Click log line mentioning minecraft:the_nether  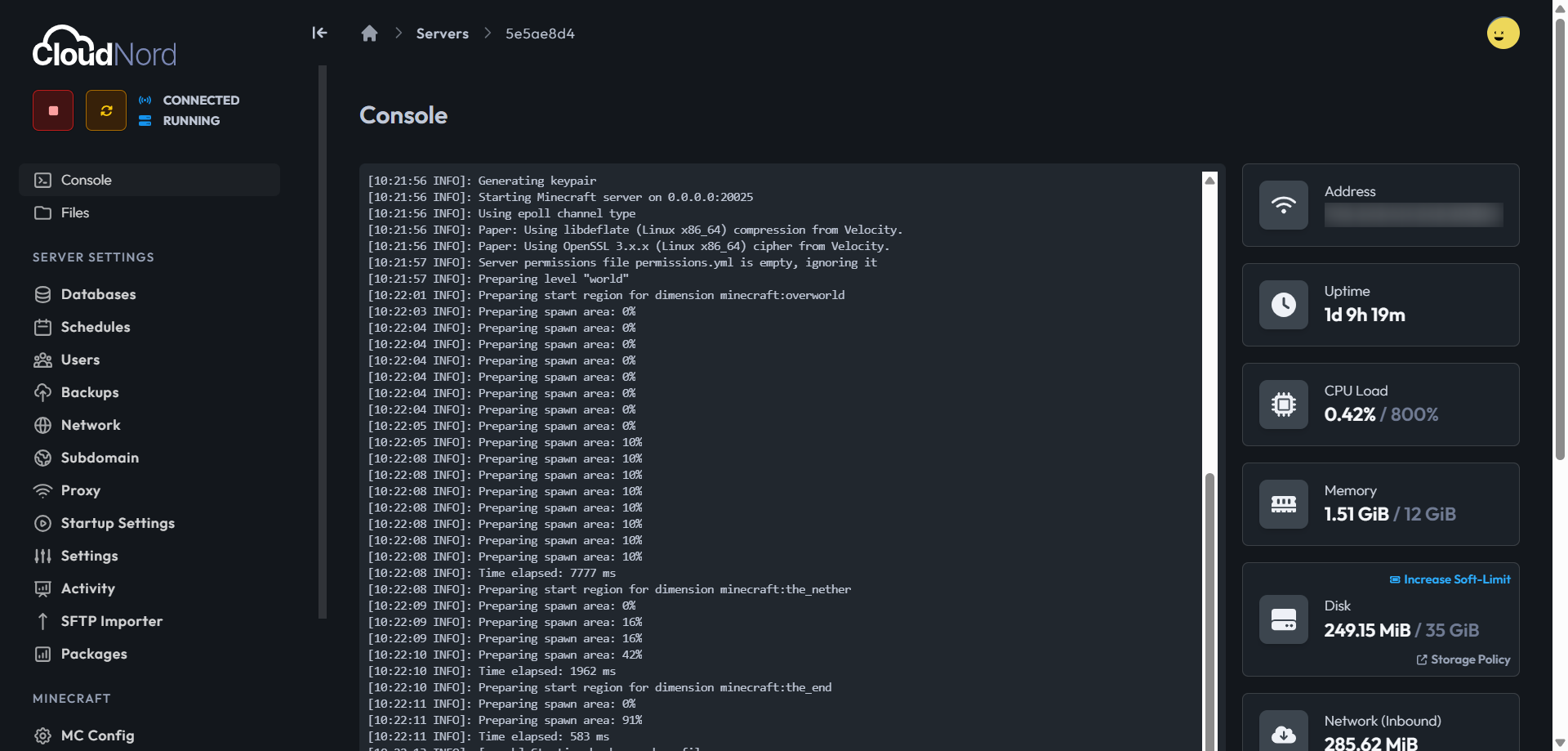[609, 589]
